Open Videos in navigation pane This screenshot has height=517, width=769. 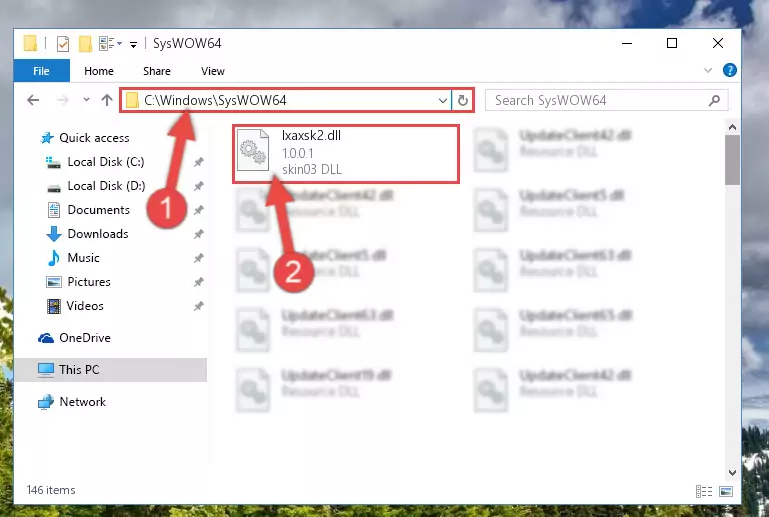pos(85,306)
